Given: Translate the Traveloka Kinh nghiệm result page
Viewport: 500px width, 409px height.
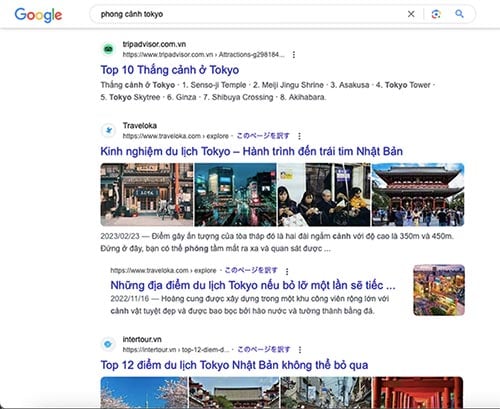Looking at the screenshot, I should pyautogui.click(x=263, y=136).
